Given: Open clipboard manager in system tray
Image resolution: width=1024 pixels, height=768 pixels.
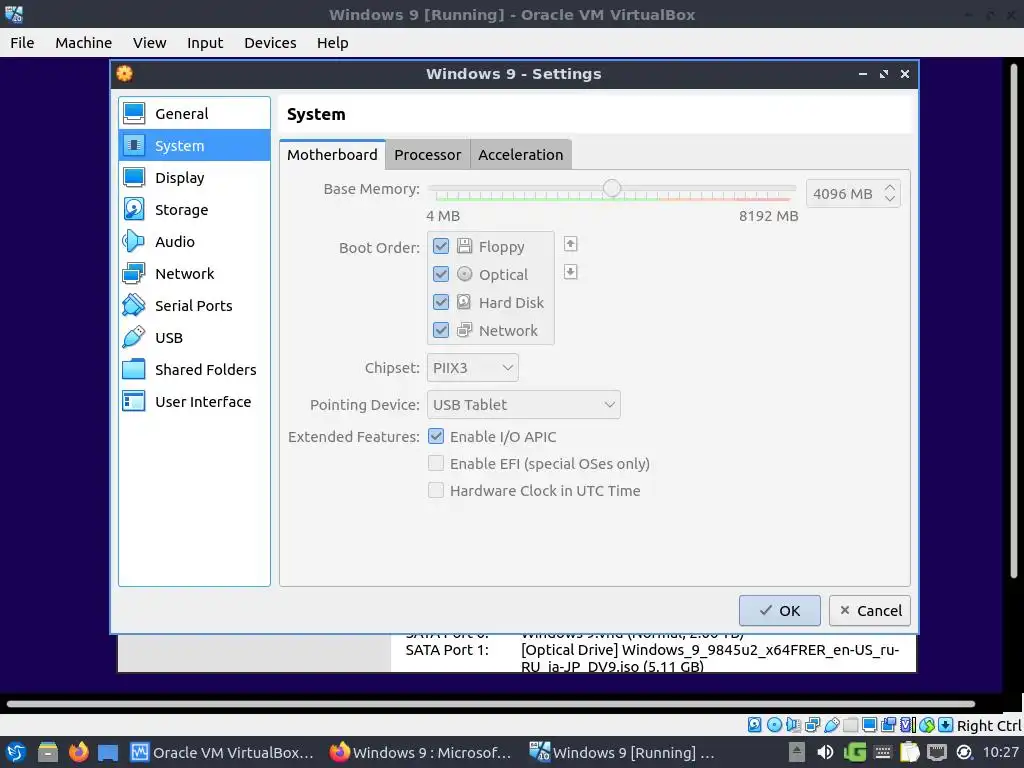Looking at the screenshot, I should click(x=910, y=752).
